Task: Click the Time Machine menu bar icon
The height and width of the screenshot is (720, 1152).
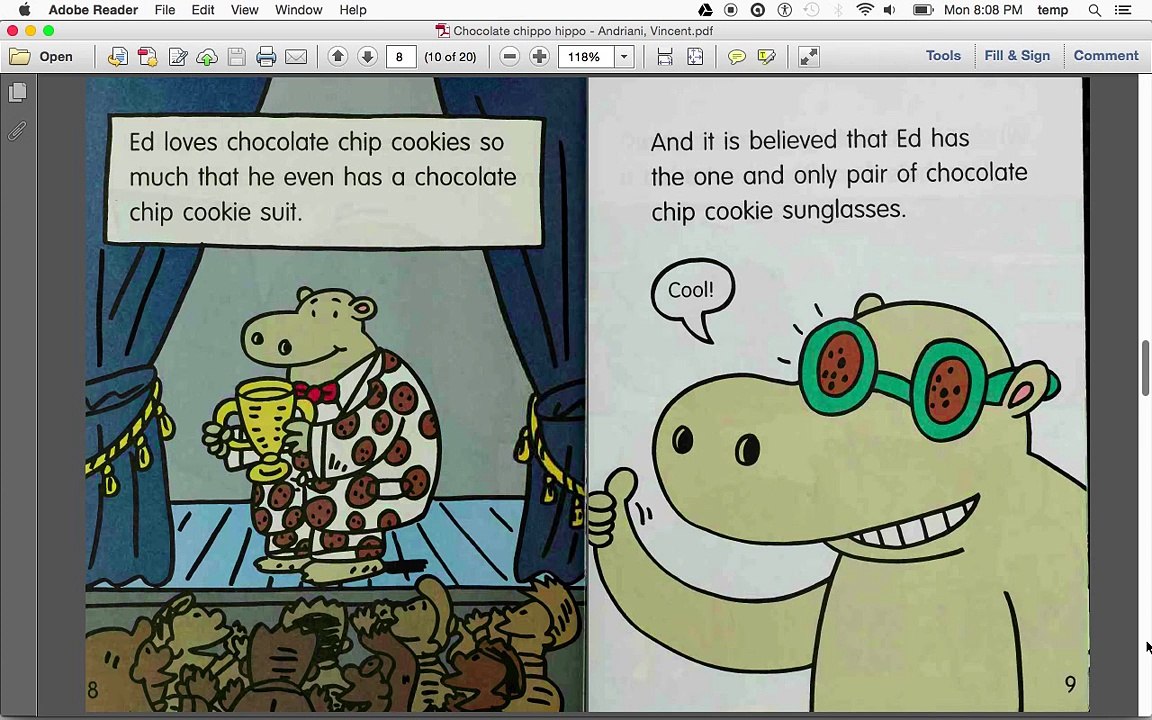Action: [x=811, y=10]
